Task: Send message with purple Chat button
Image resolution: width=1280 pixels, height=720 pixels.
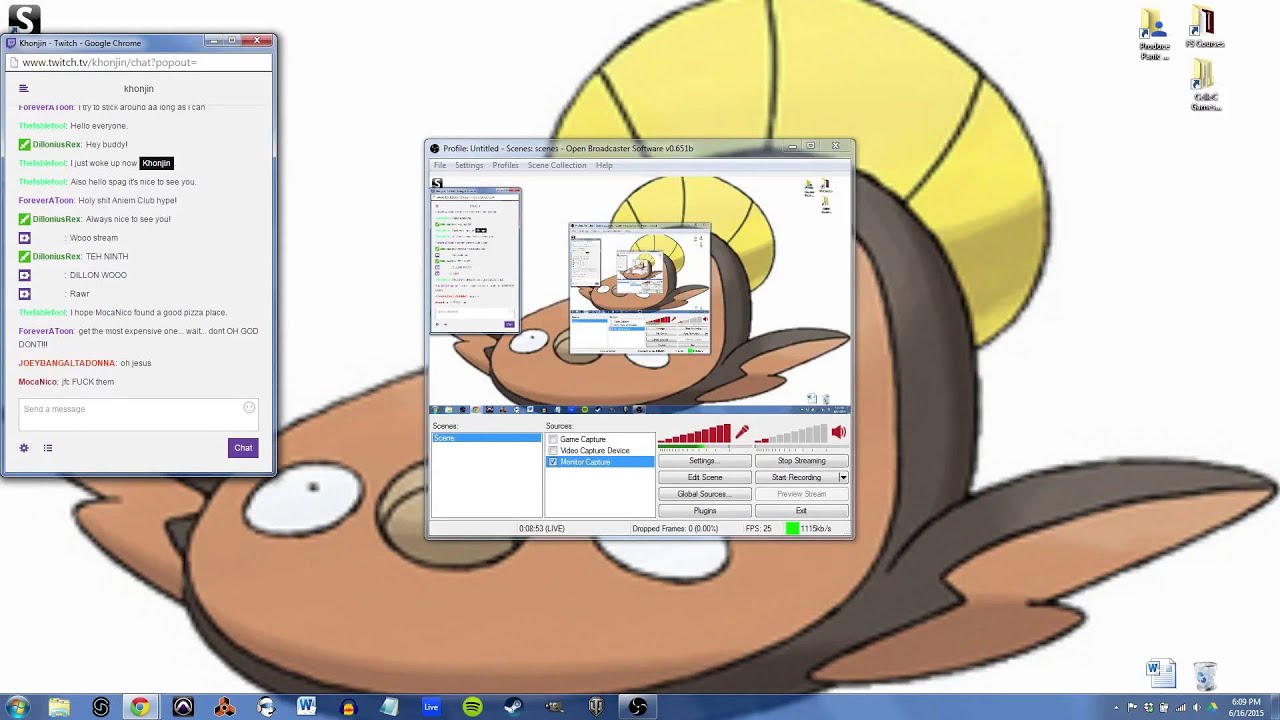Action: 243,448
